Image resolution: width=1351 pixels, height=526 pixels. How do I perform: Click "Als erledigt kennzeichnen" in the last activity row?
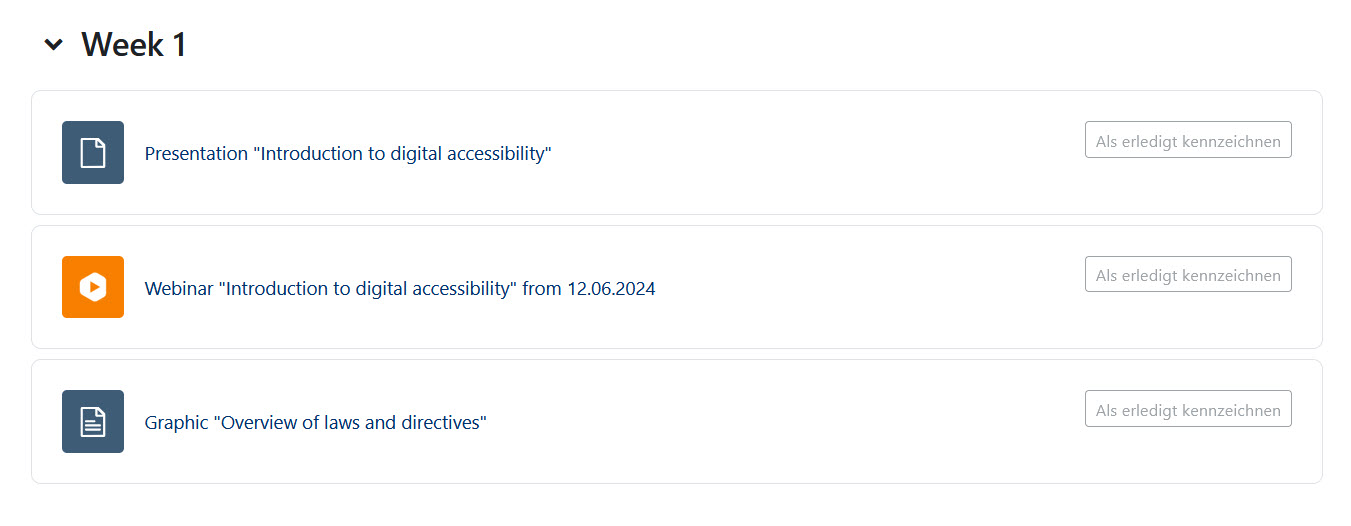1188,410
